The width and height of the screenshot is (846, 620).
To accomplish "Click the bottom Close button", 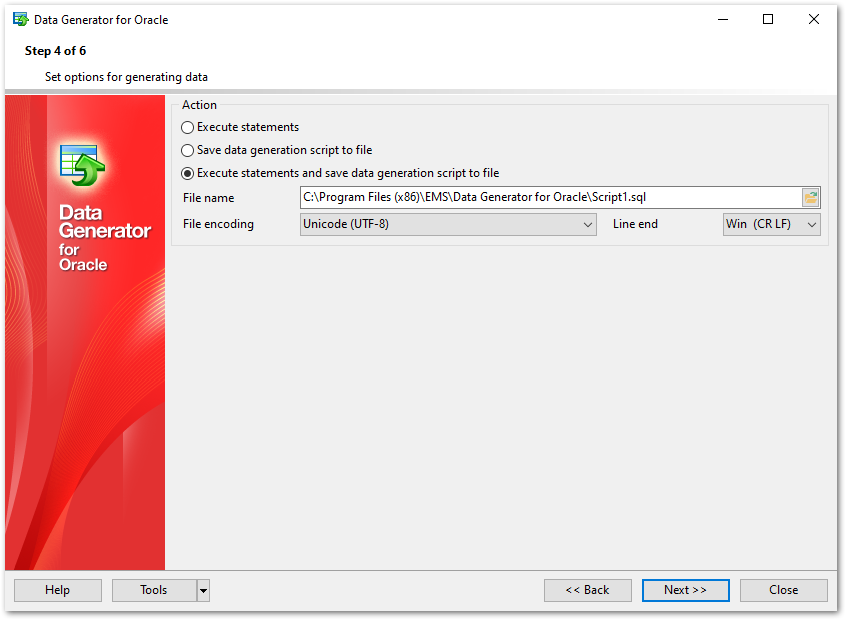I will tap(783, 591).
